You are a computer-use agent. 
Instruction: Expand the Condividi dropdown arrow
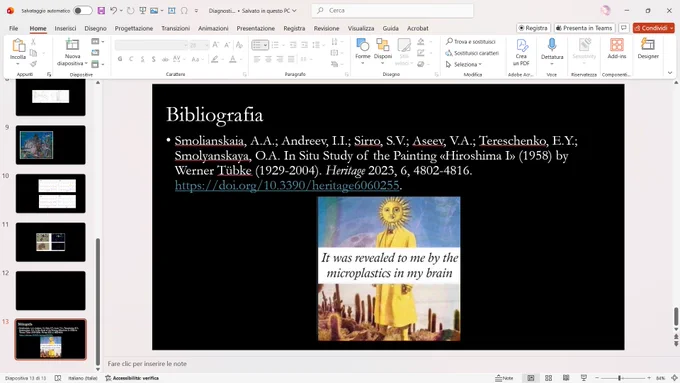click(x=672, y=28)
